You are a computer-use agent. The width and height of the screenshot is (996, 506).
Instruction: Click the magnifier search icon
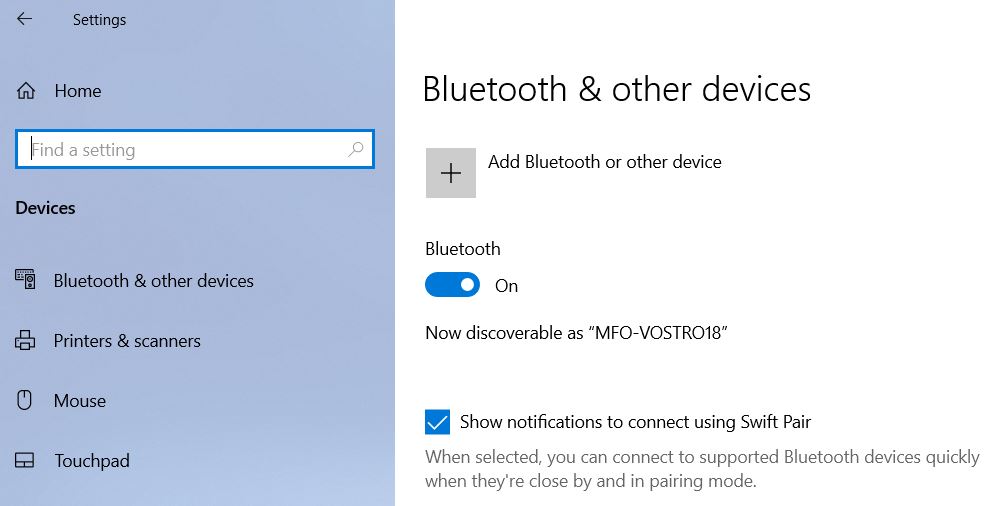pos(355,150)
